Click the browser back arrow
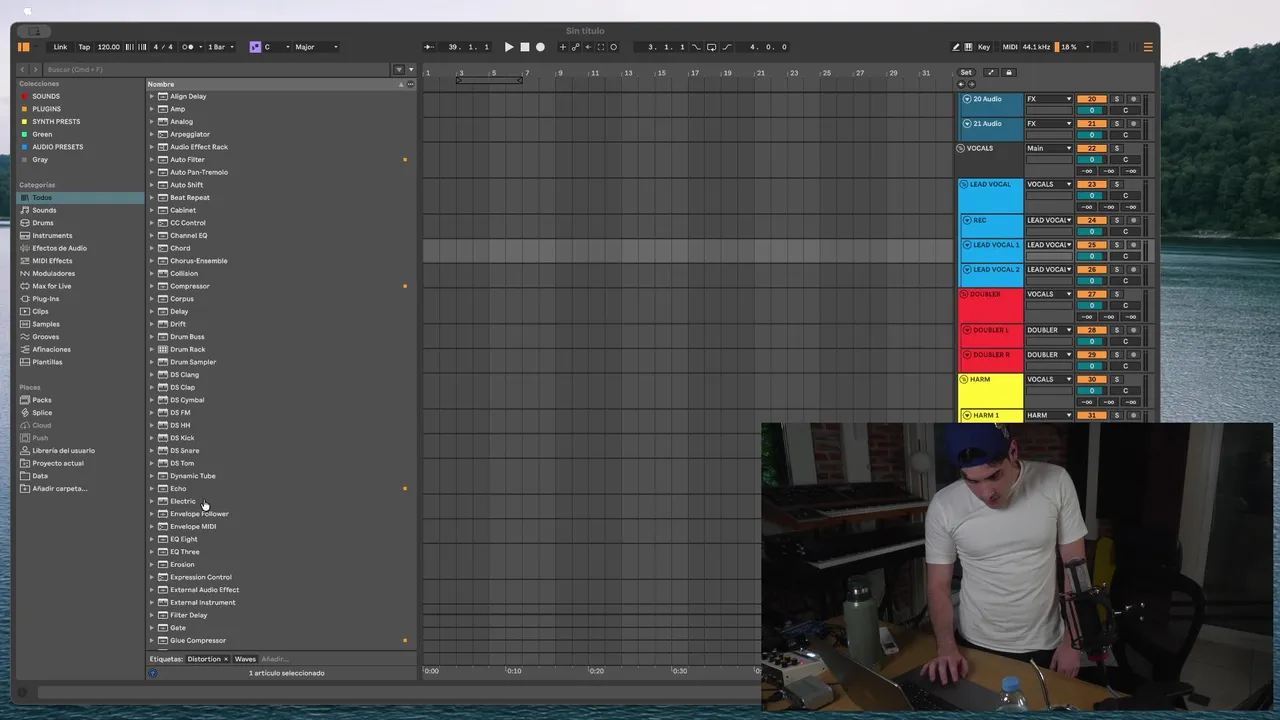Viewport: 1280px width, 720px height. (x=23, y=69)
